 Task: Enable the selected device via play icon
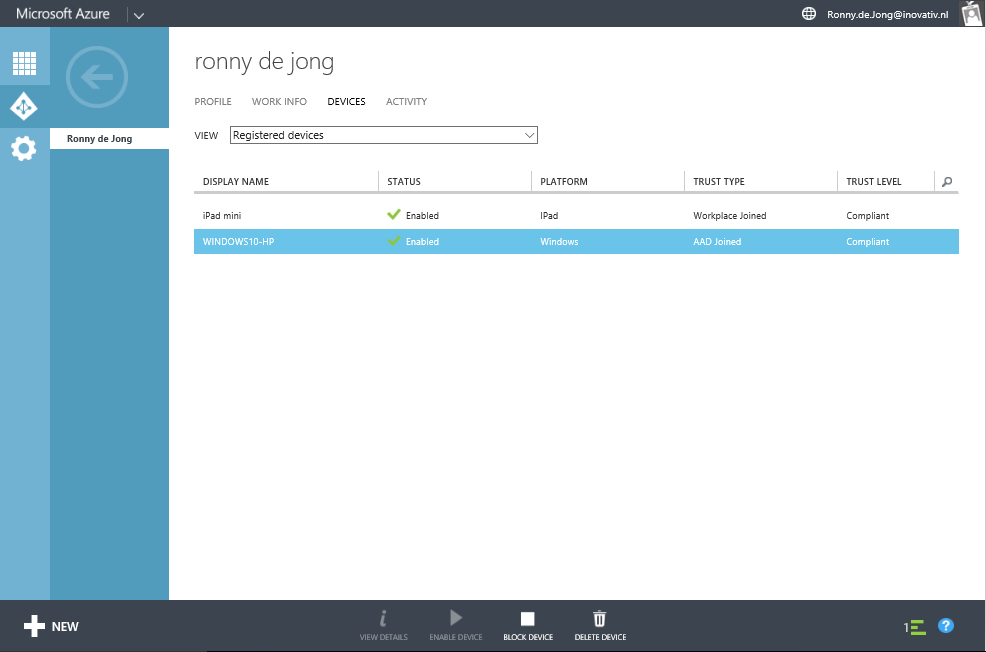[455, 618]
